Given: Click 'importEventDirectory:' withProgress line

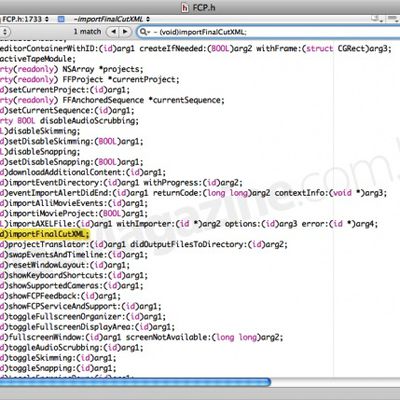Looking at the screenshot, I should click(x=121, y=183).
